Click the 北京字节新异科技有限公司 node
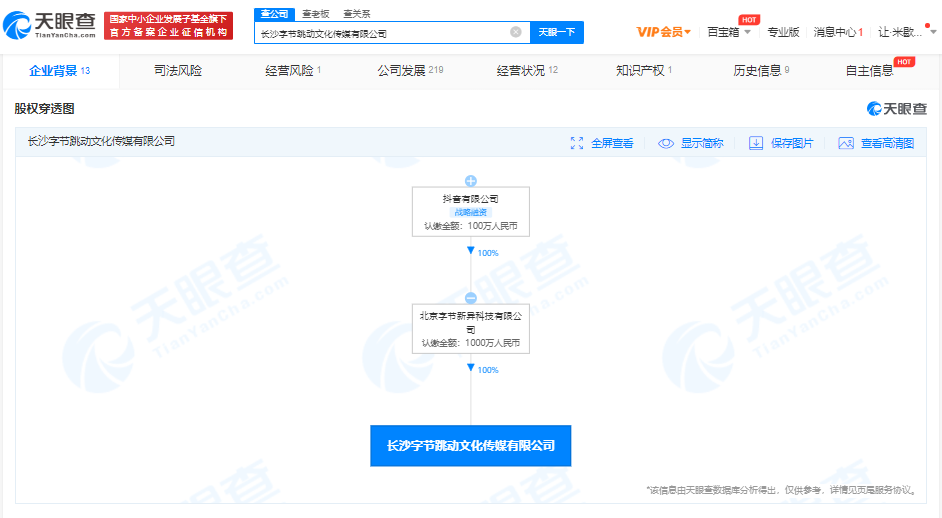 coord(471,329)
